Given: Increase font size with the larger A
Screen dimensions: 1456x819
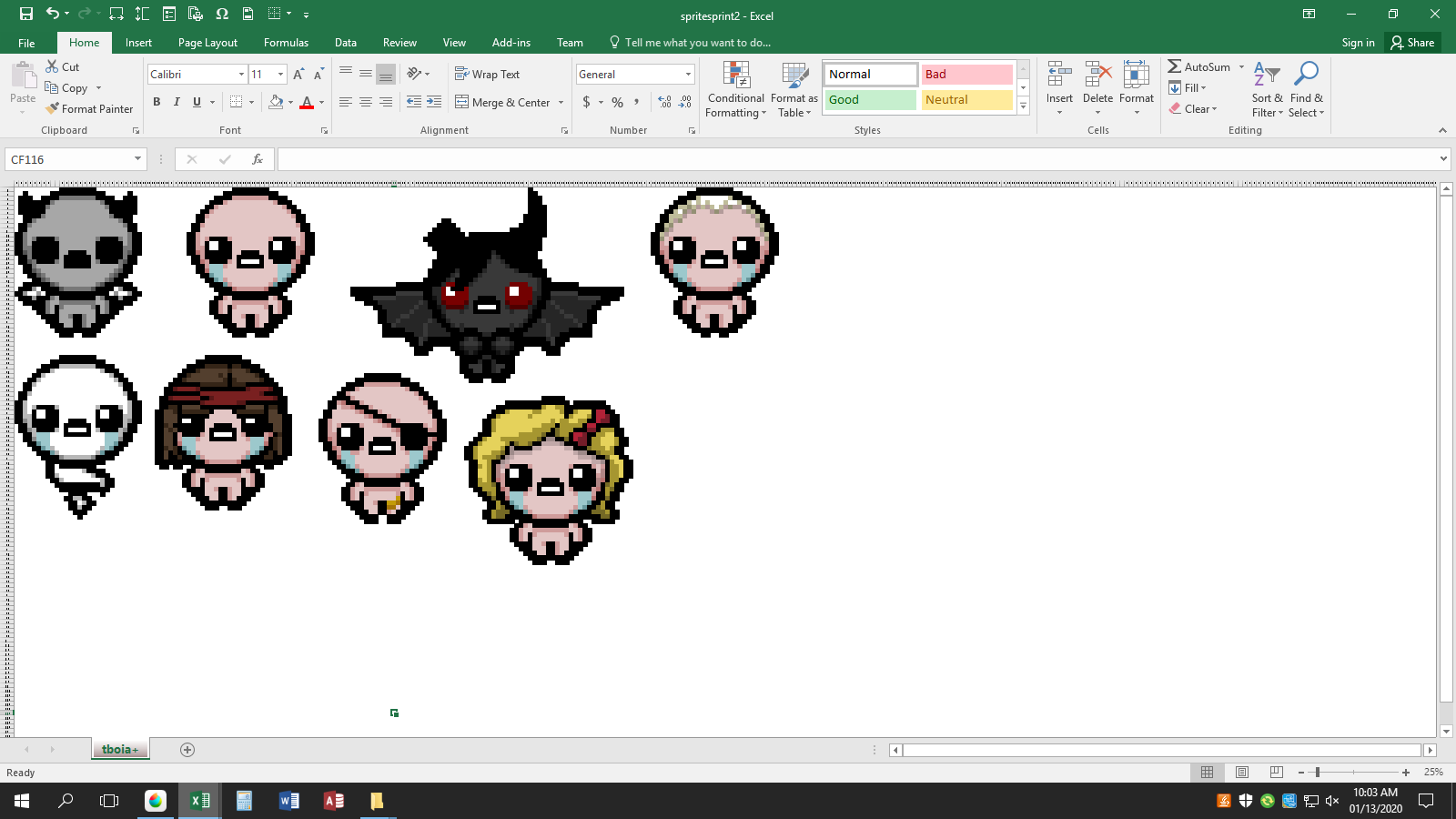Looking at the screenshot, I should click(x=298, y=75).
